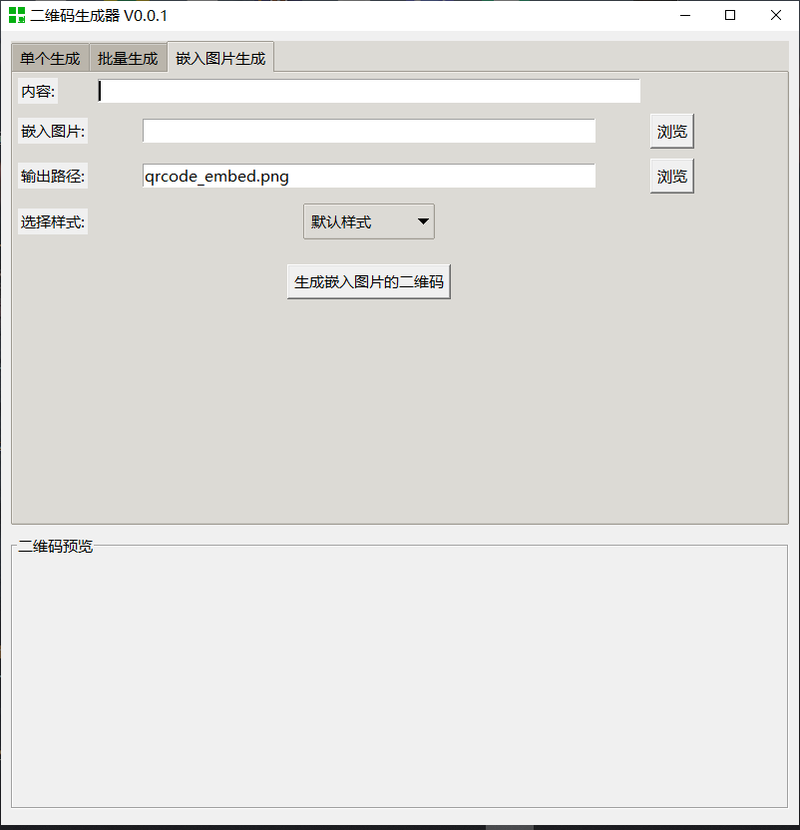Click the 选择样式: label

(x=53, y=222)
